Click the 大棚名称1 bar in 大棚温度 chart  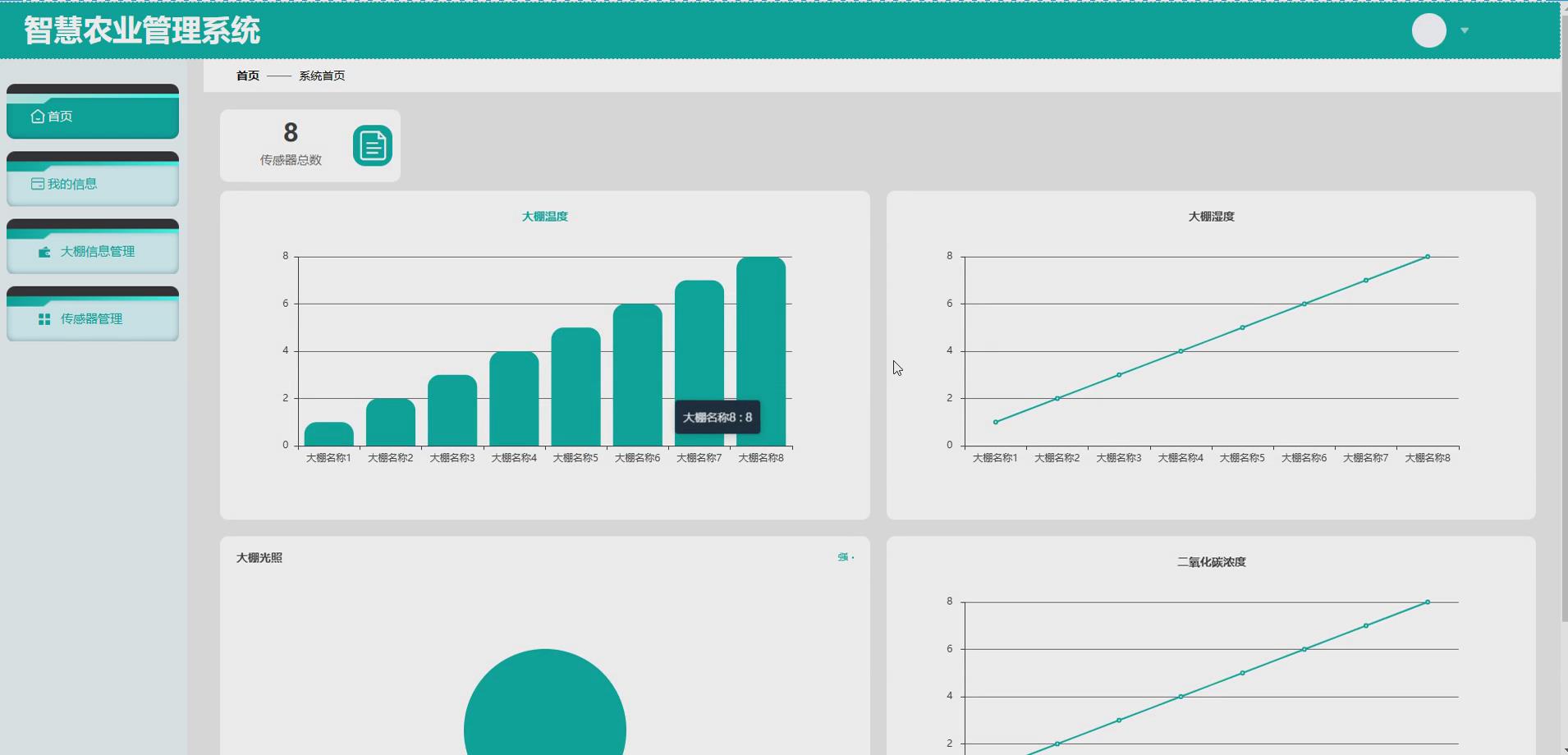329,434
